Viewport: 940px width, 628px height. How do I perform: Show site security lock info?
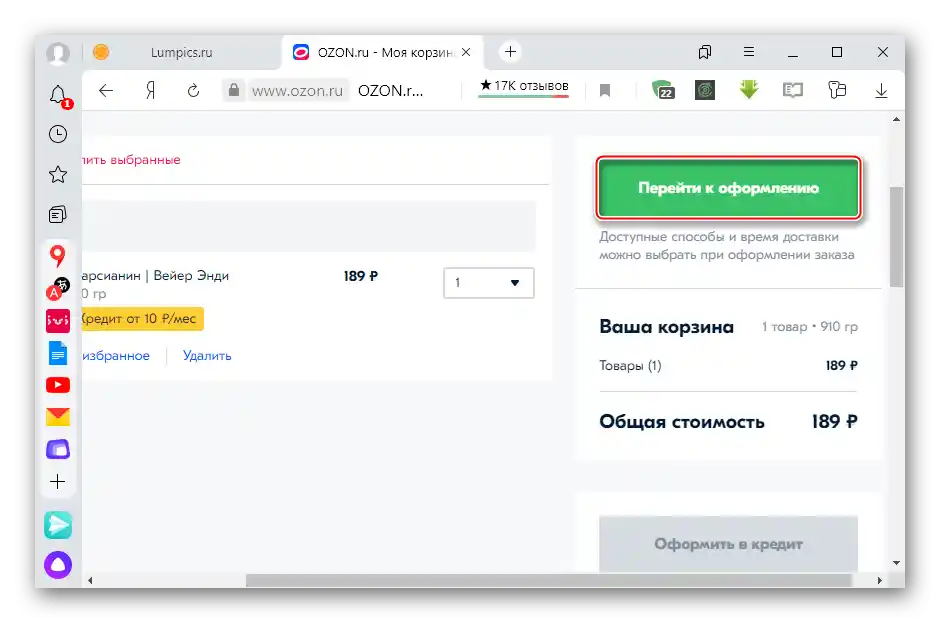(234, 90)
